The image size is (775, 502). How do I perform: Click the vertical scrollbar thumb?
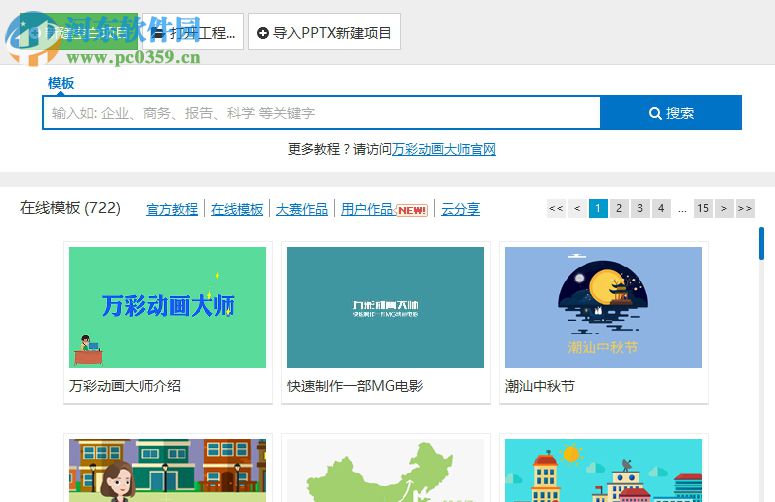pos(762,243)
